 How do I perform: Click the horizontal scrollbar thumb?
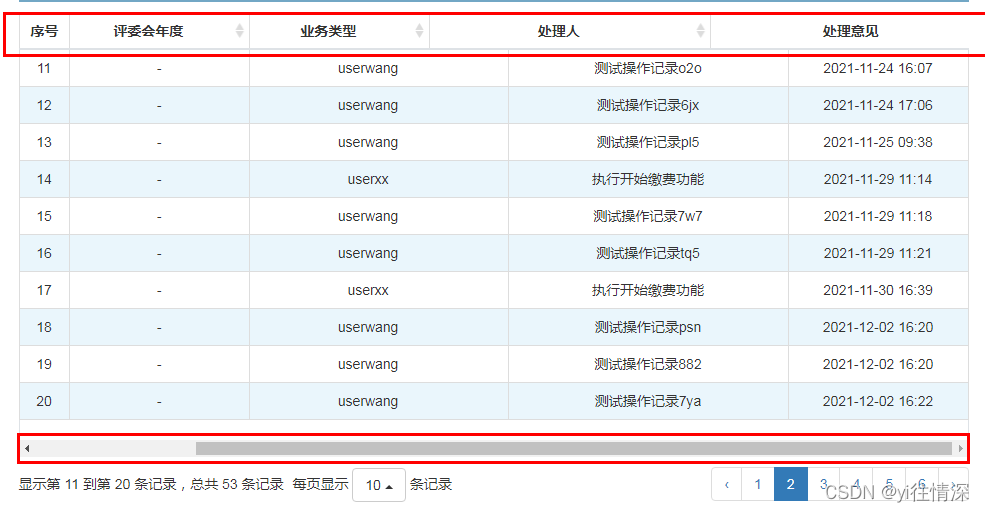pyautogui.click(x=574, y=448)
